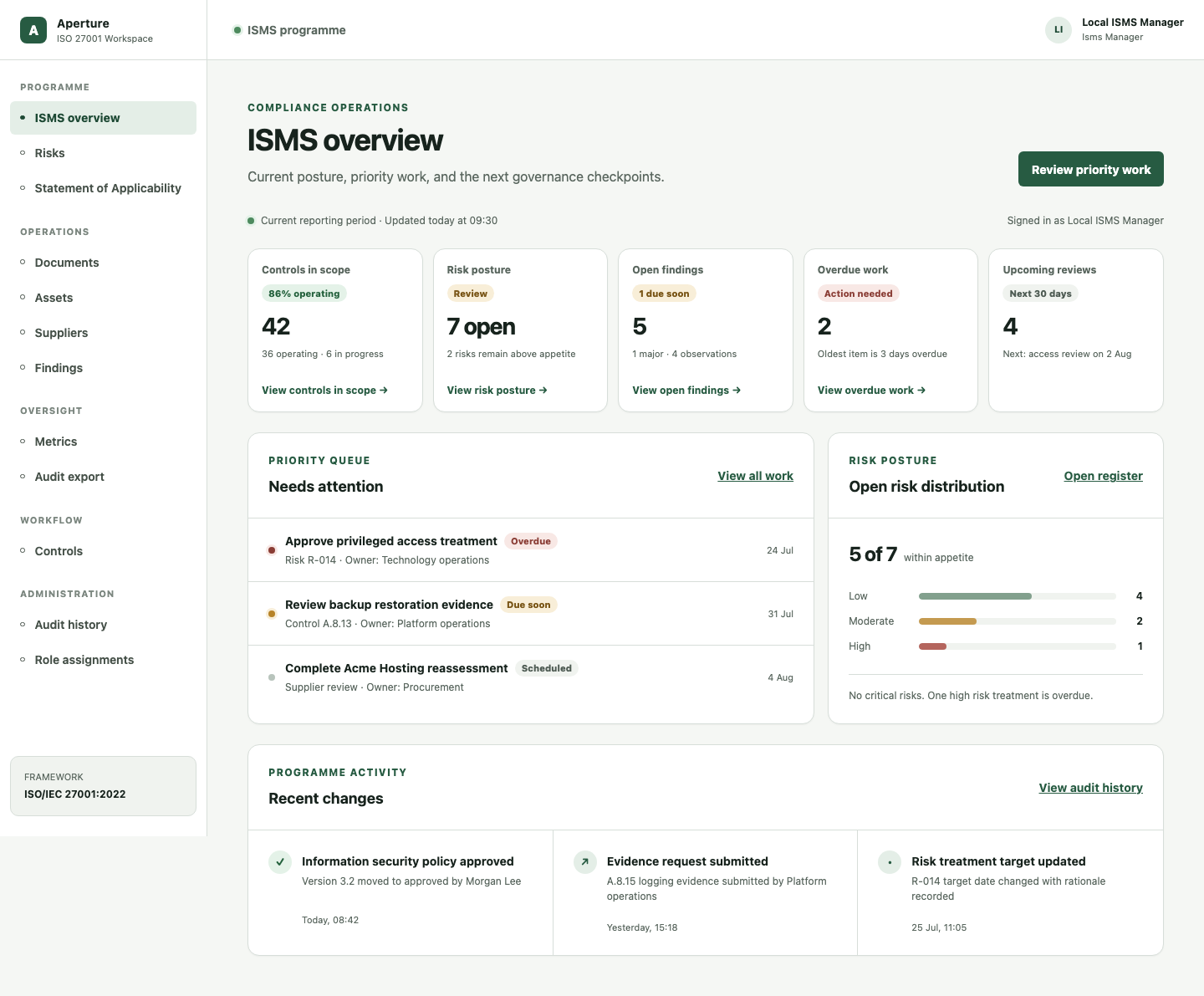
Task: Click the 24 Jul due date
Action: coord(780,550)
